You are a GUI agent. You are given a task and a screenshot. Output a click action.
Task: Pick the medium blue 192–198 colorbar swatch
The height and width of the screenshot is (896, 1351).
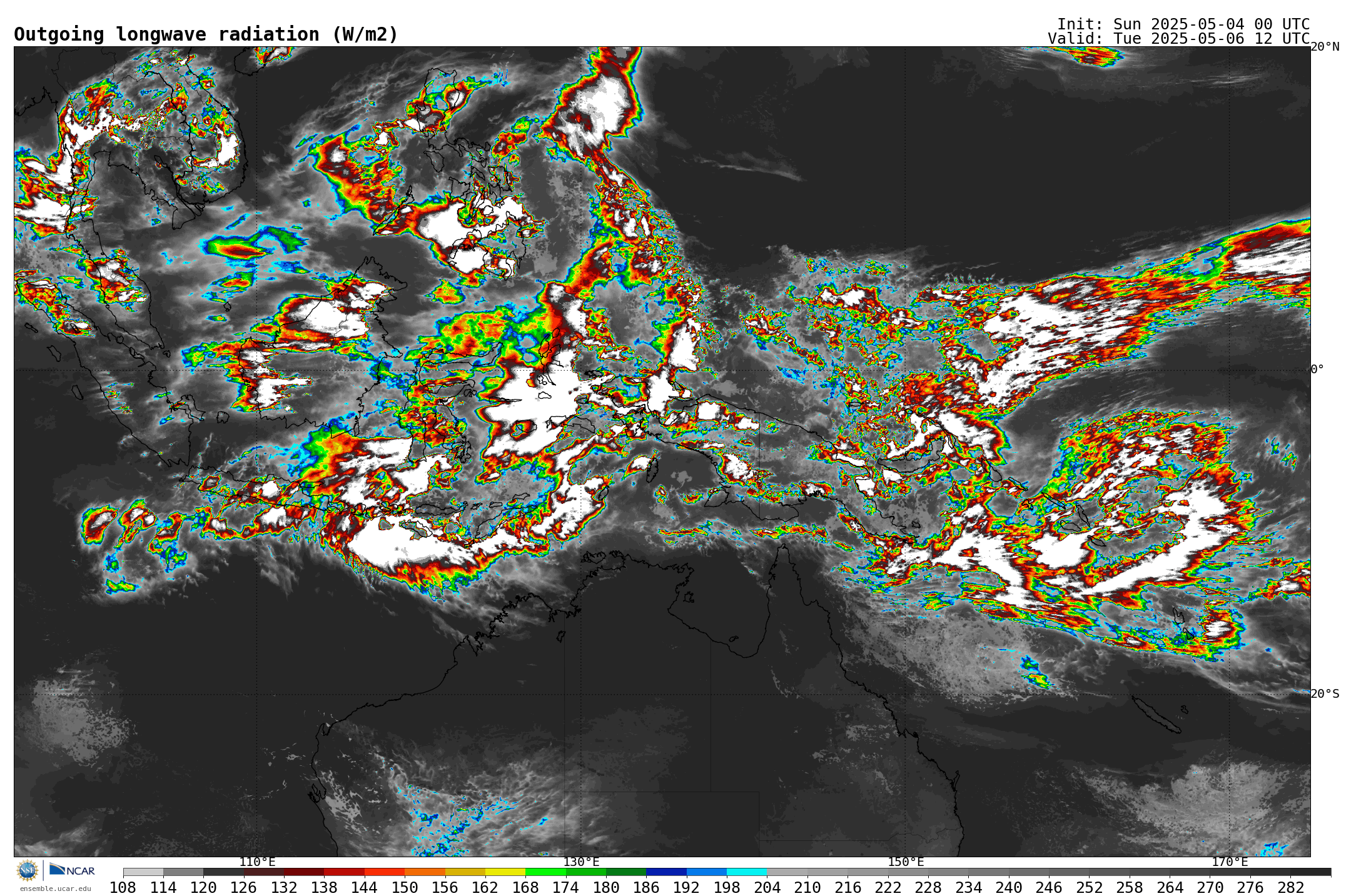[x=706, y=872]
